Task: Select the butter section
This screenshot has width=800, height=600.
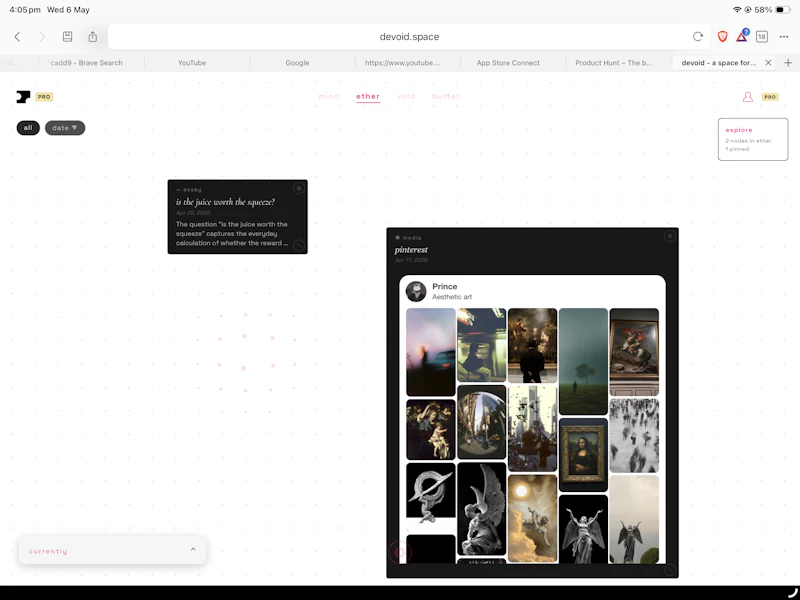Action: click(x=446, y=96)
